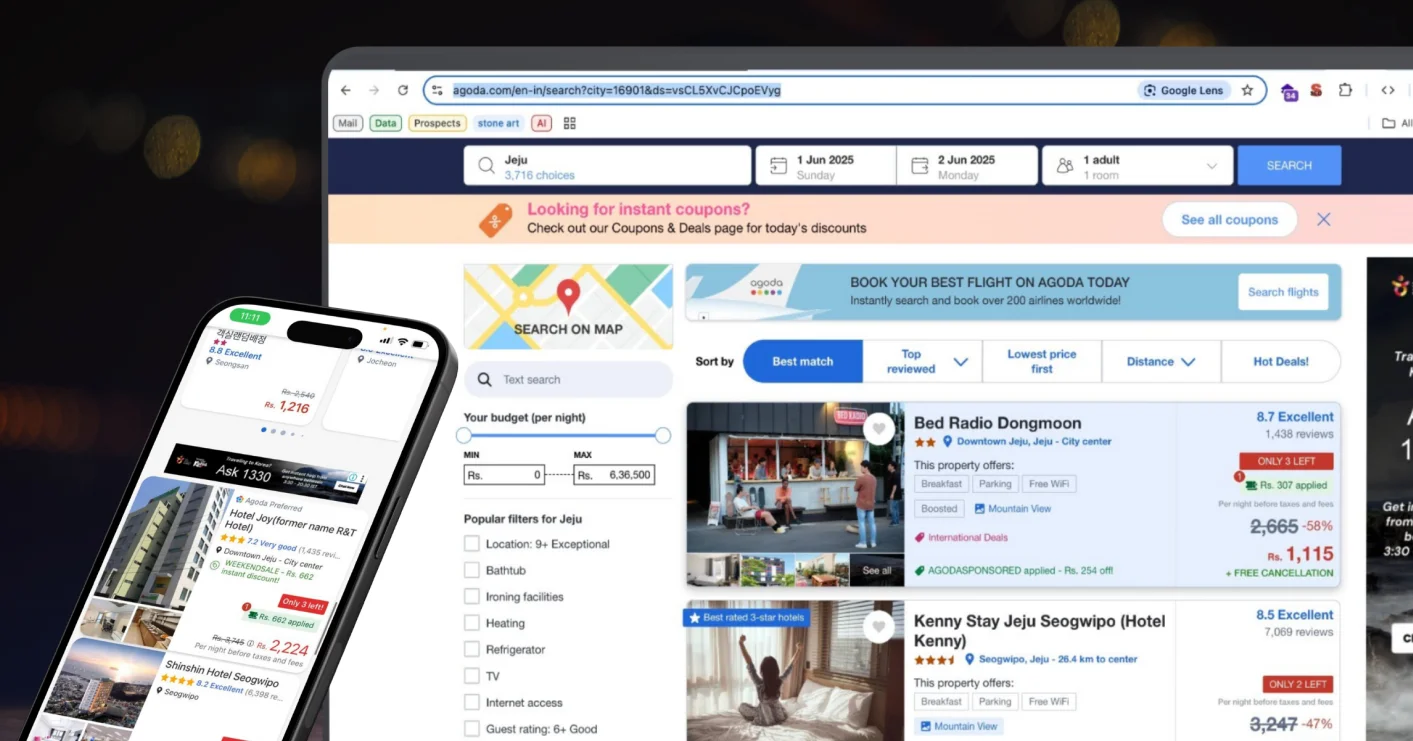Select the minimum budget slider handle
This screenshot has width=1413, height=741.
point(464,436)
